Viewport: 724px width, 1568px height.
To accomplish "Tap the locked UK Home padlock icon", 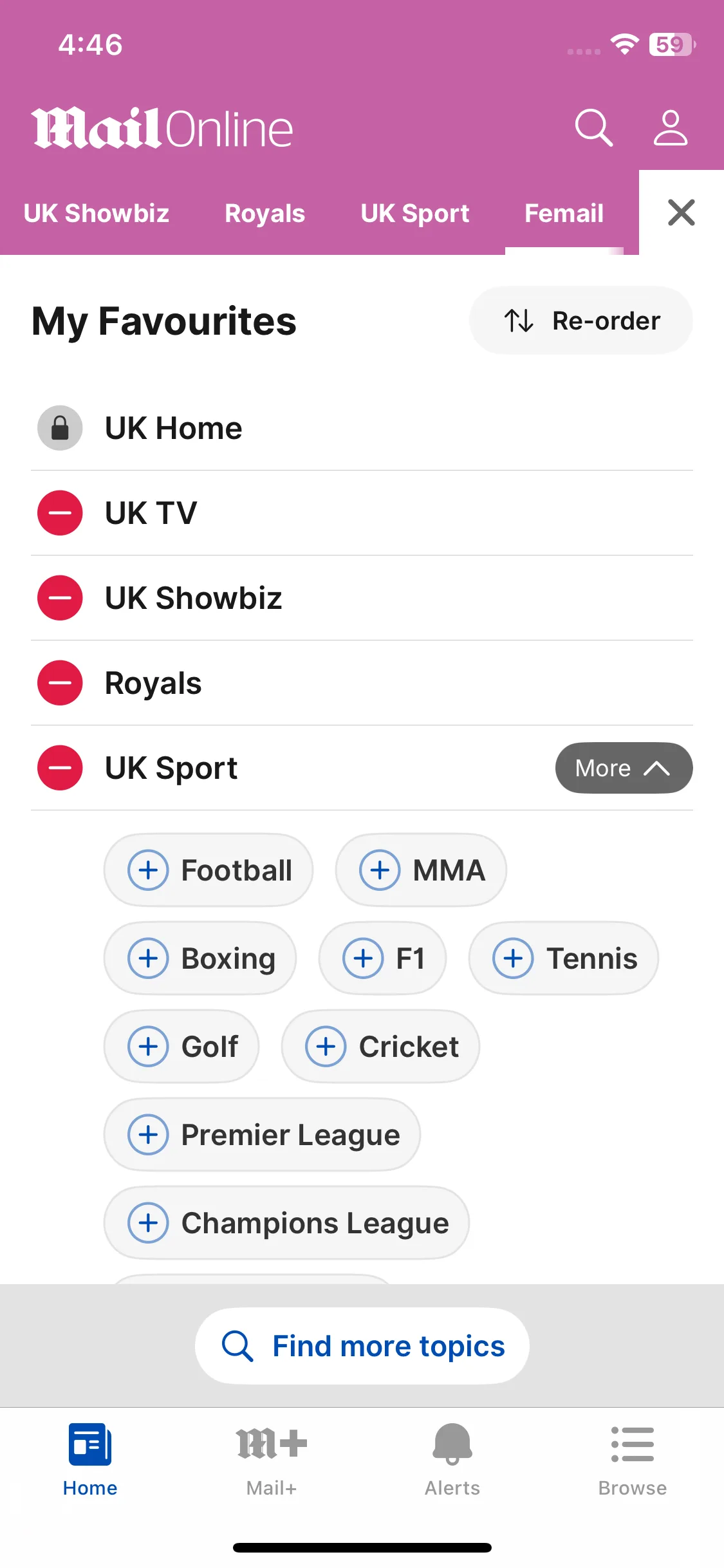I will (x=60, y=428).
